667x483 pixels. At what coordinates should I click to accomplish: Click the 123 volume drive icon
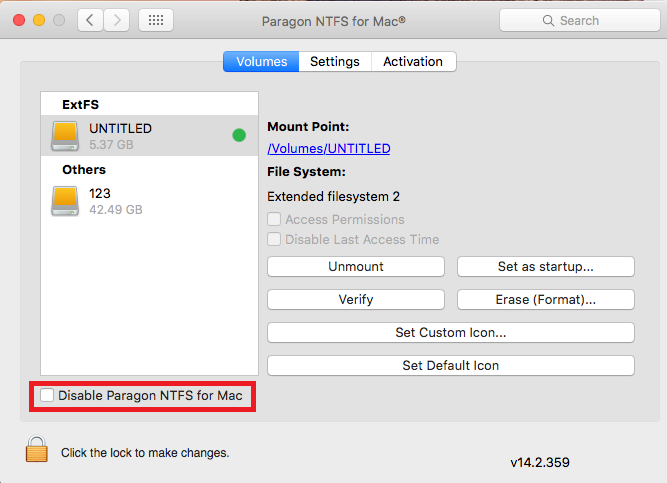click(65, 201)
